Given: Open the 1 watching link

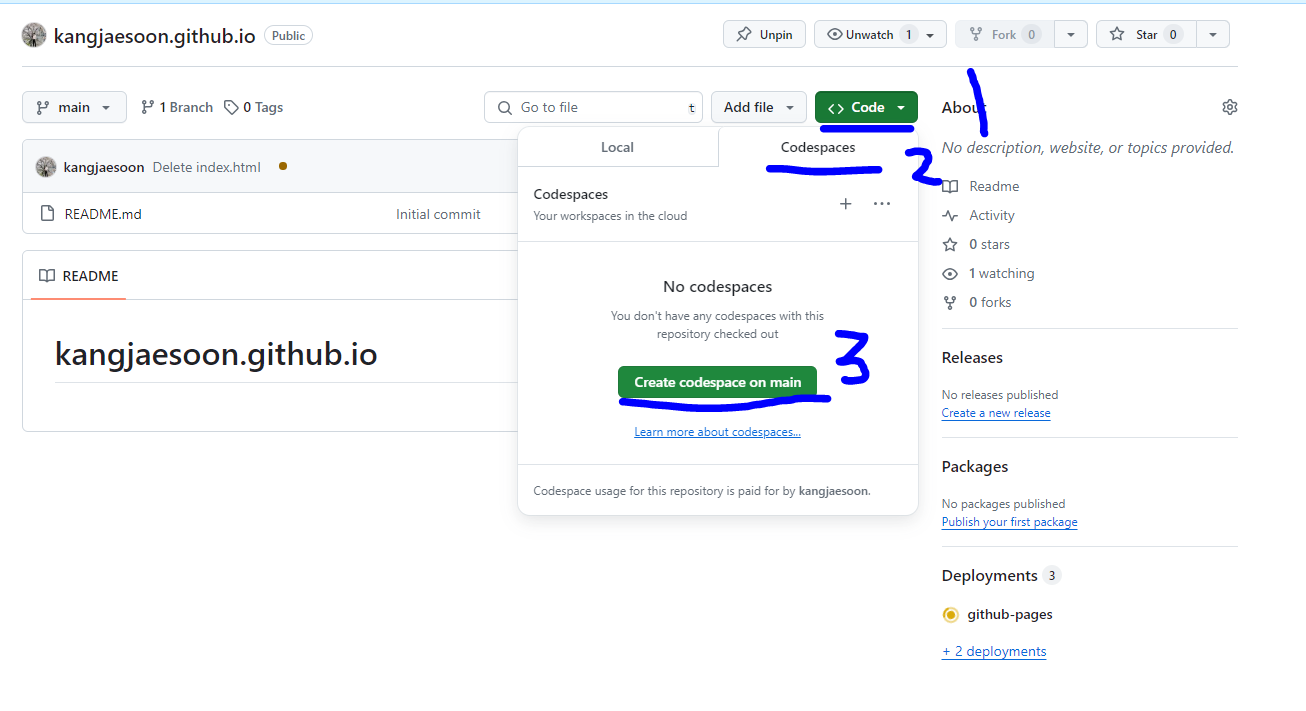Looking at the screenshot, I should [x=989, y=273].
